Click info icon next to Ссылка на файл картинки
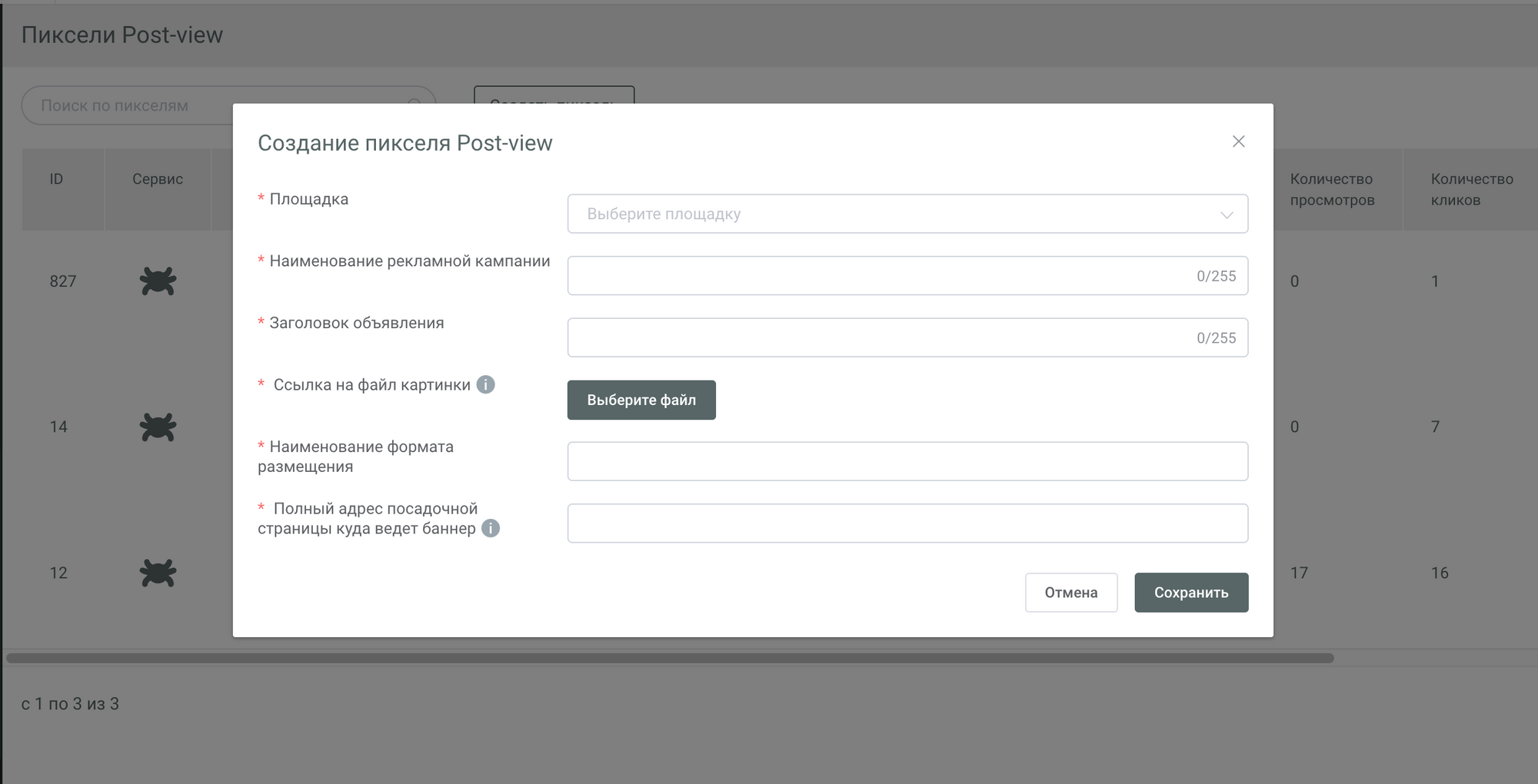The width and height of the screenshot is (1538, 784). tap(485, 384)
